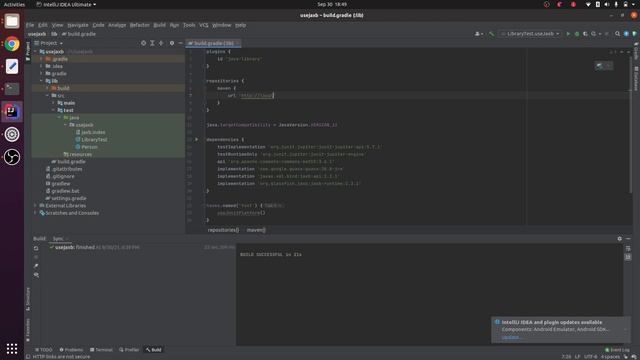This screenshot has height=360, width=640.
Task: Expand Scratches and Consoles node
Action: 36,213
